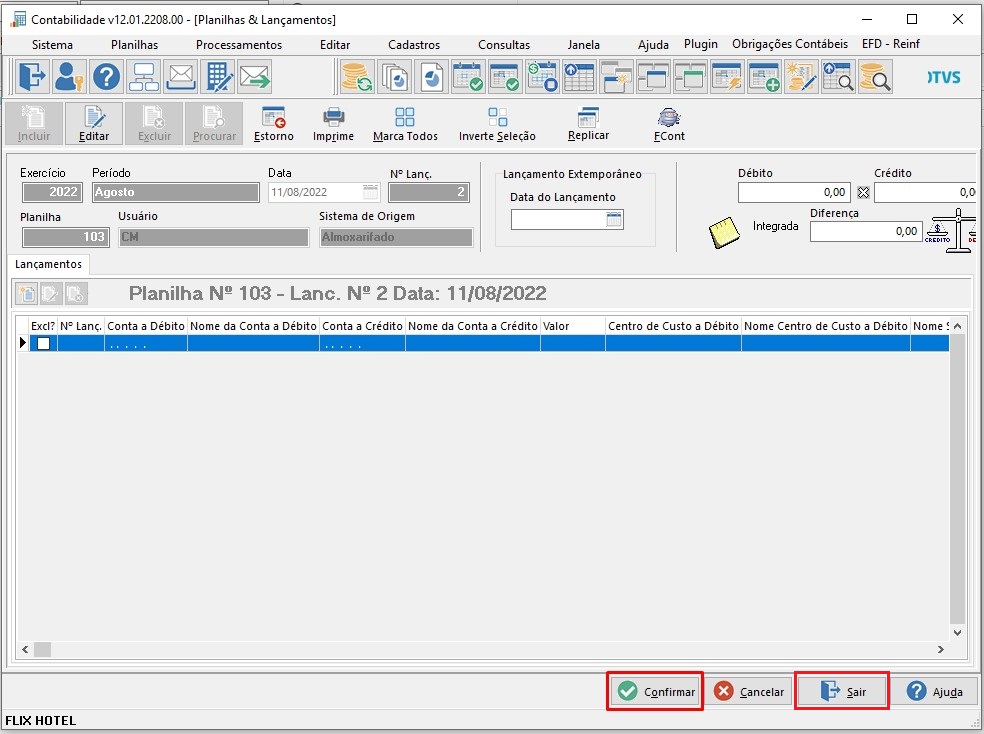Screen dimensions: 984x734
Task: Click the Conta a Débito column header
Action: [146, 326]
